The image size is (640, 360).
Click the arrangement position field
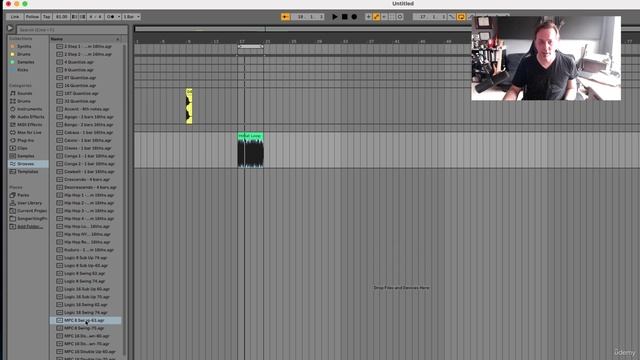click(x=308, y=17)
